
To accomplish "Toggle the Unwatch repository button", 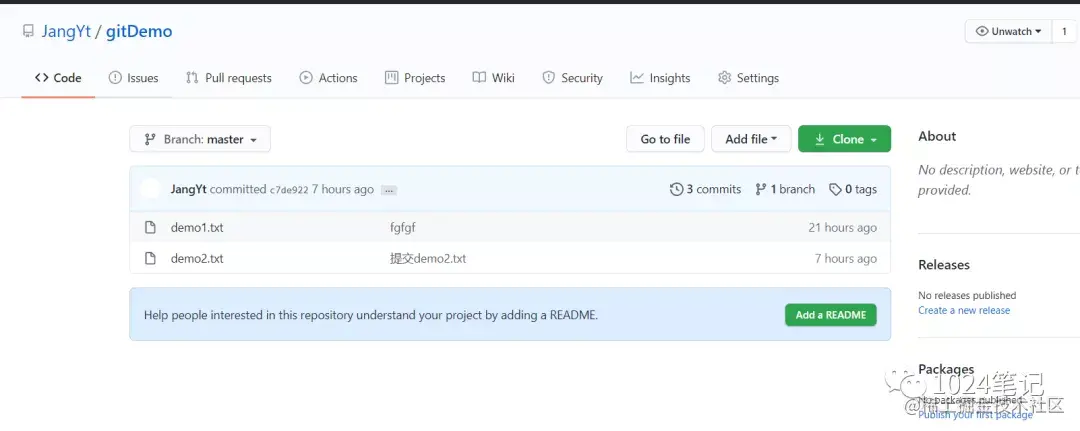I will coord(1009,32).
